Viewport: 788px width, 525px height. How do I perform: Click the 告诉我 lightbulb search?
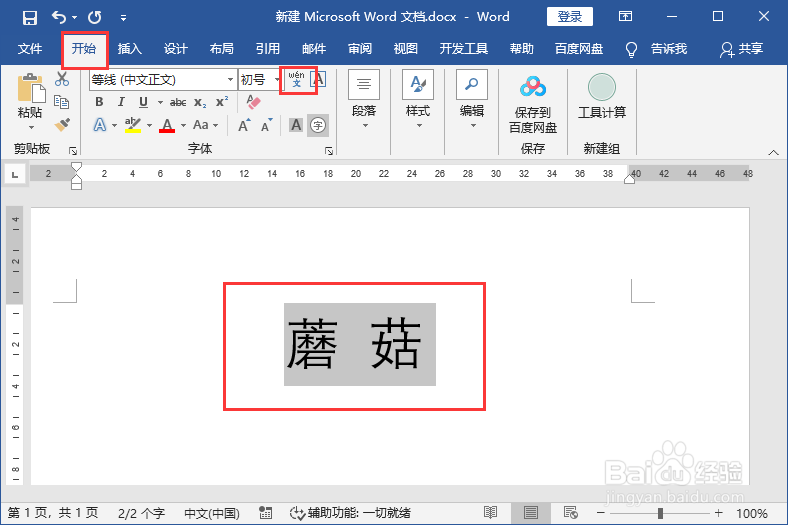pyautogui.click(x=655, y=49)
